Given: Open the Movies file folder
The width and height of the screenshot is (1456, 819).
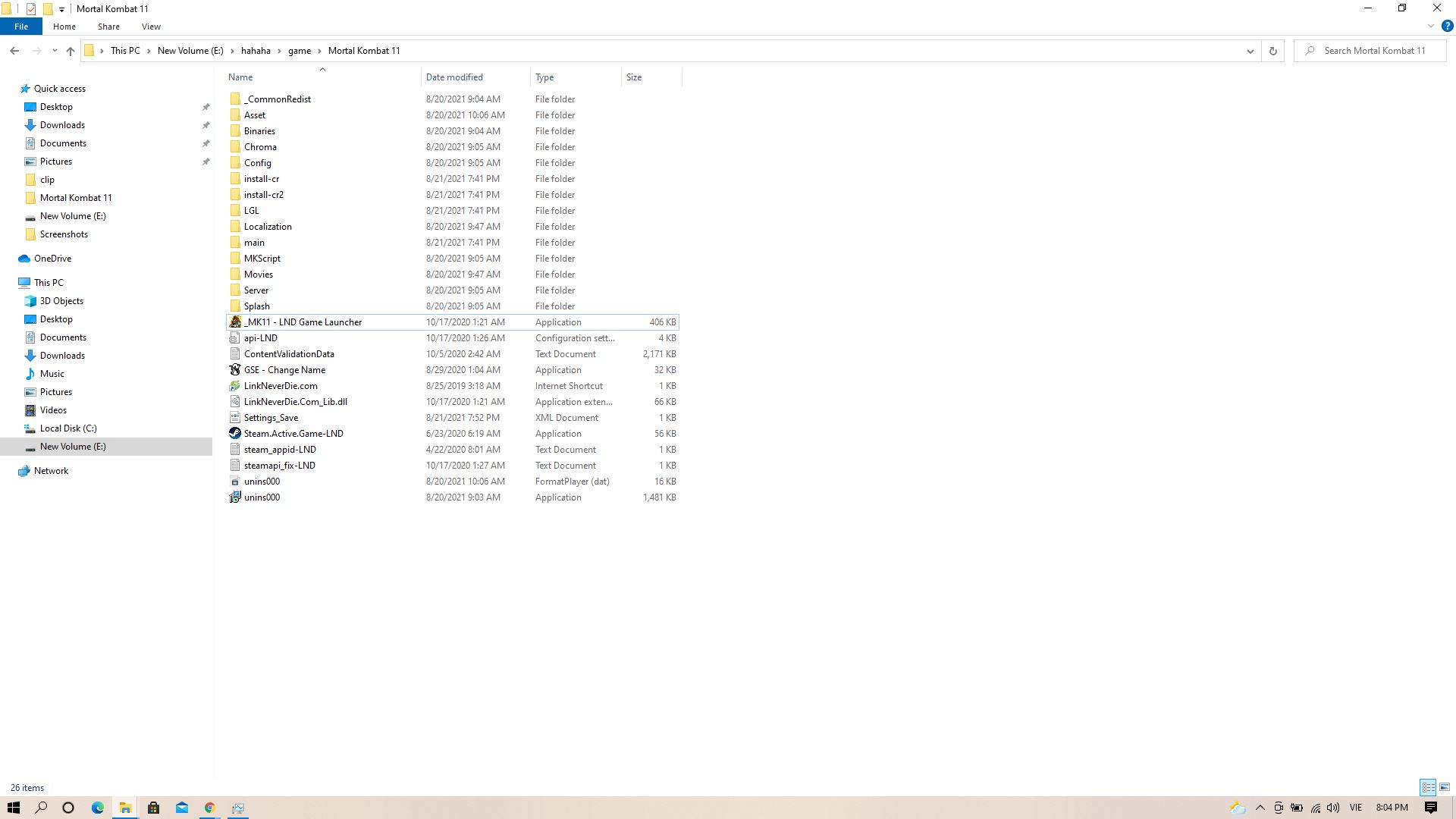Looking at the screenshot, I should [259, 274].
